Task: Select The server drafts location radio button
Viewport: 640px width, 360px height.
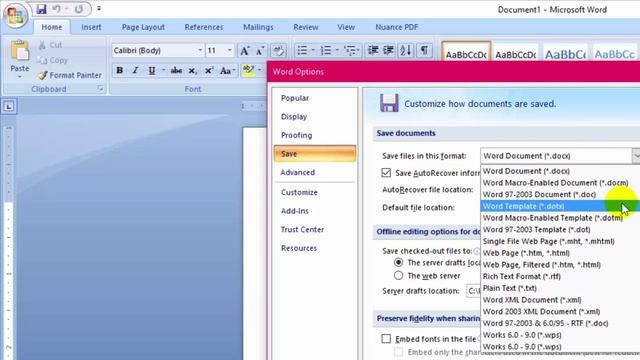Action: pos(398,262)
